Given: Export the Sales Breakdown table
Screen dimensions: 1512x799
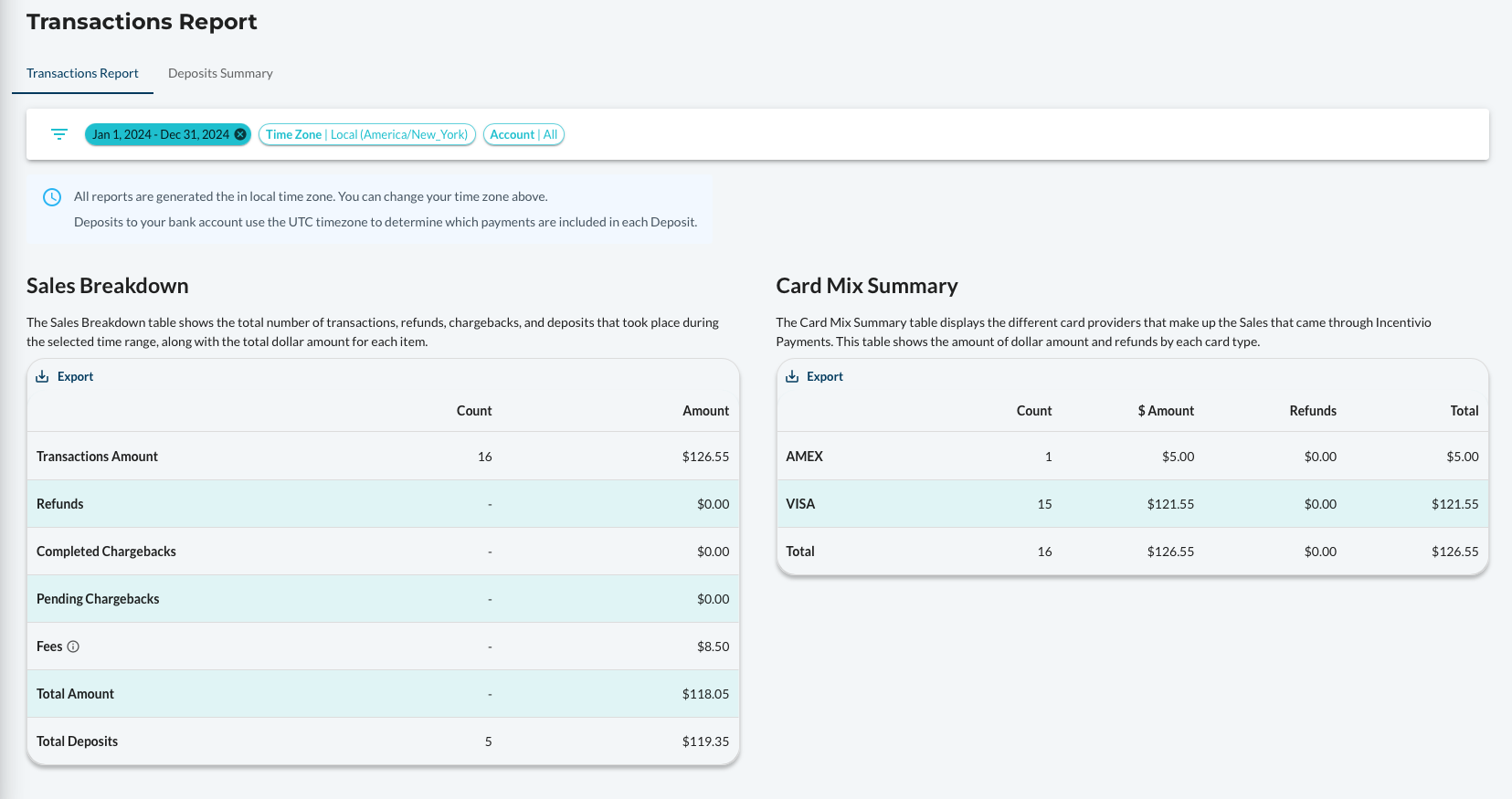Looking at the screenshot, I should (x=64, y=376).
